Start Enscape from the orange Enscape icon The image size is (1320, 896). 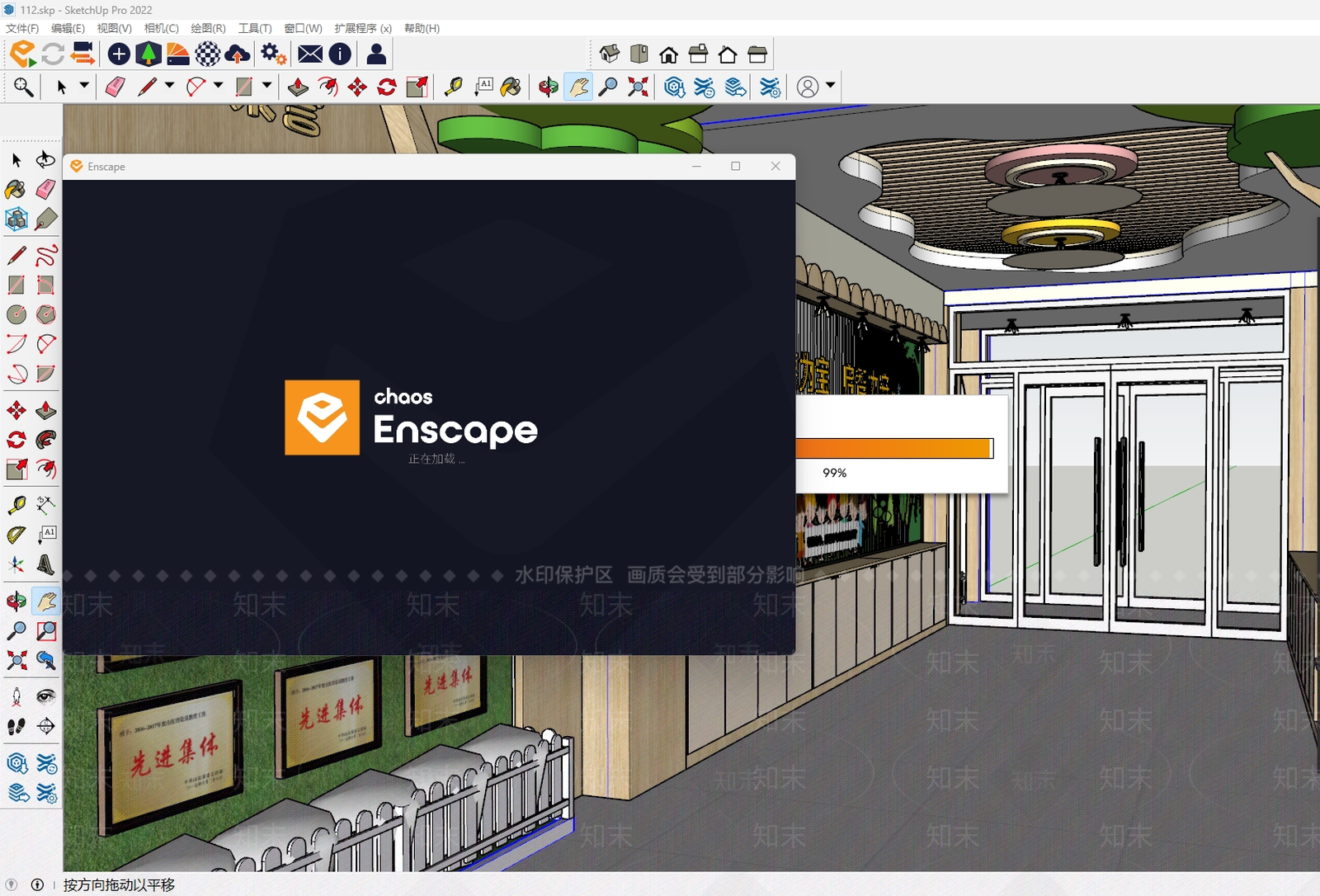pos(23,54)
